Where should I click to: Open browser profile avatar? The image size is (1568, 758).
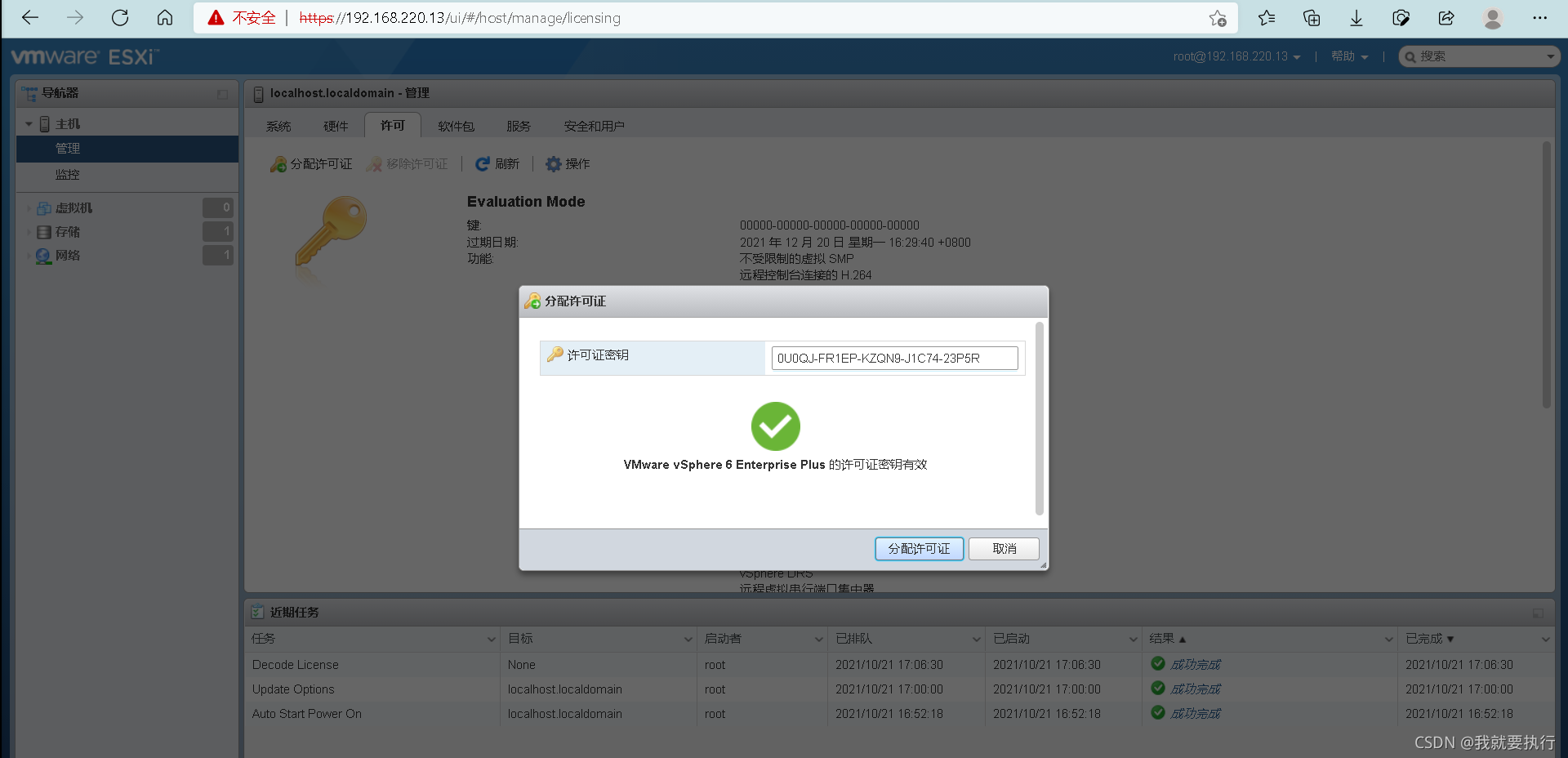click(x=1493, y=18)
